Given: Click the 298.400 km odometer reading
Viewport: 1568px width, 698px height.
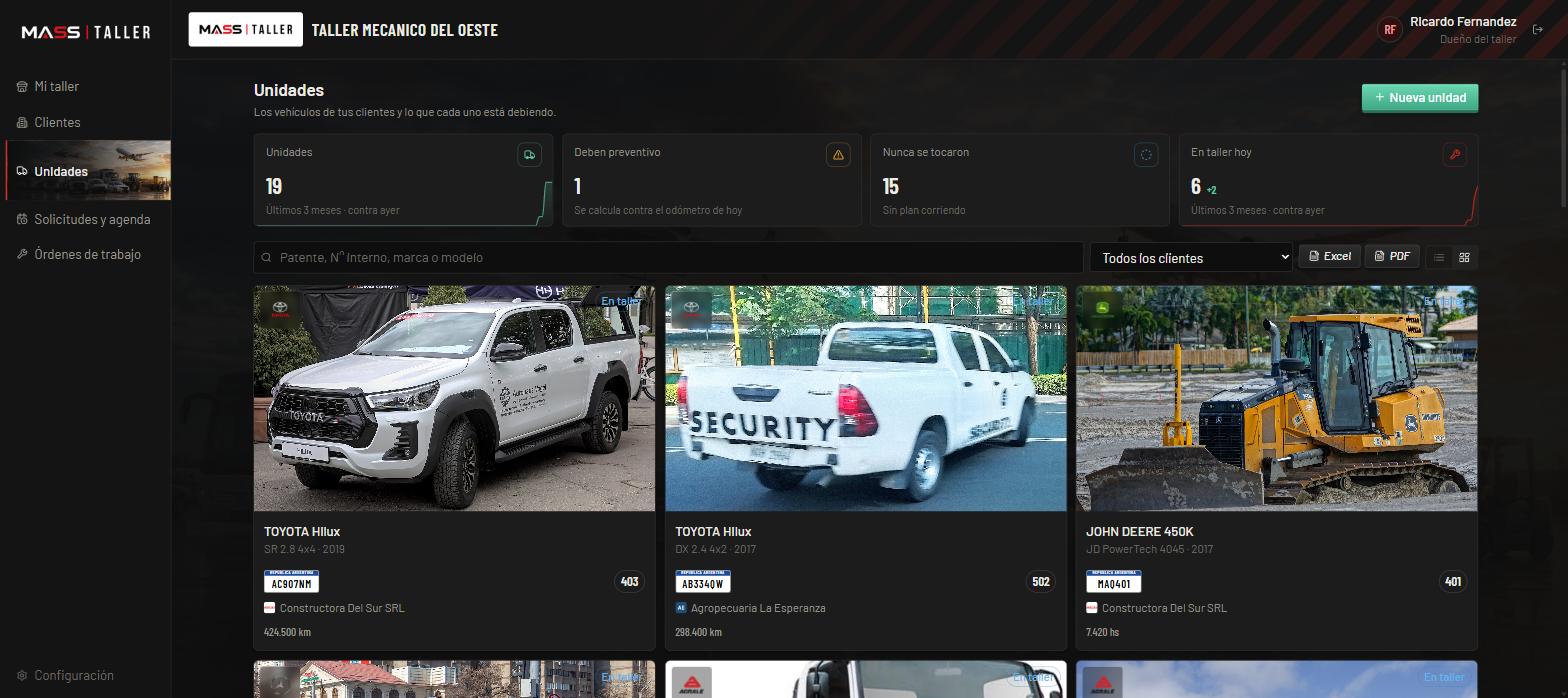Looking at the screenshot, I should [x=699, y=632].
